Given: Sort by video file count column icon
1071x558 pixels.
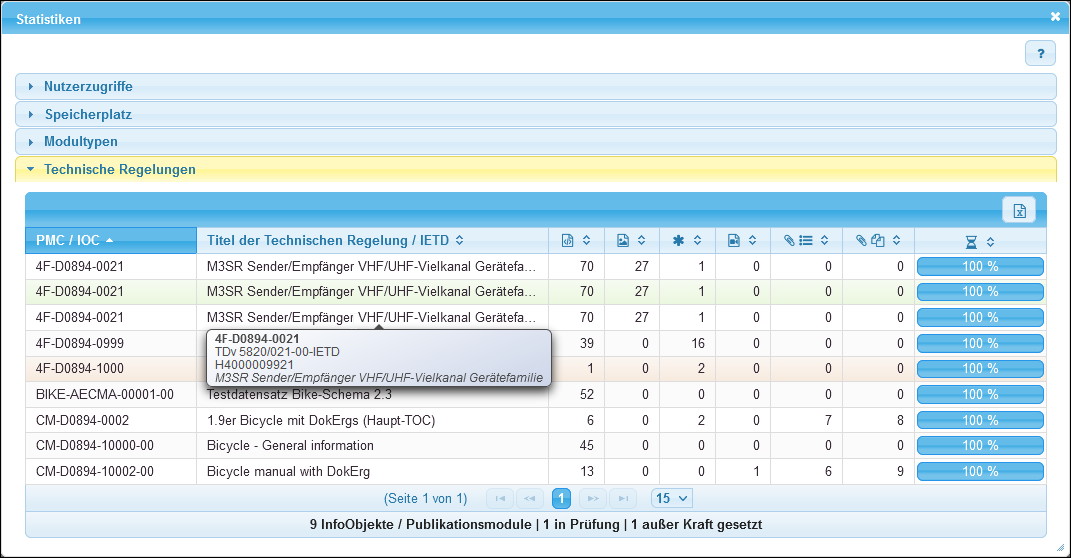Looking at the screenshot, I should [733, 240].
